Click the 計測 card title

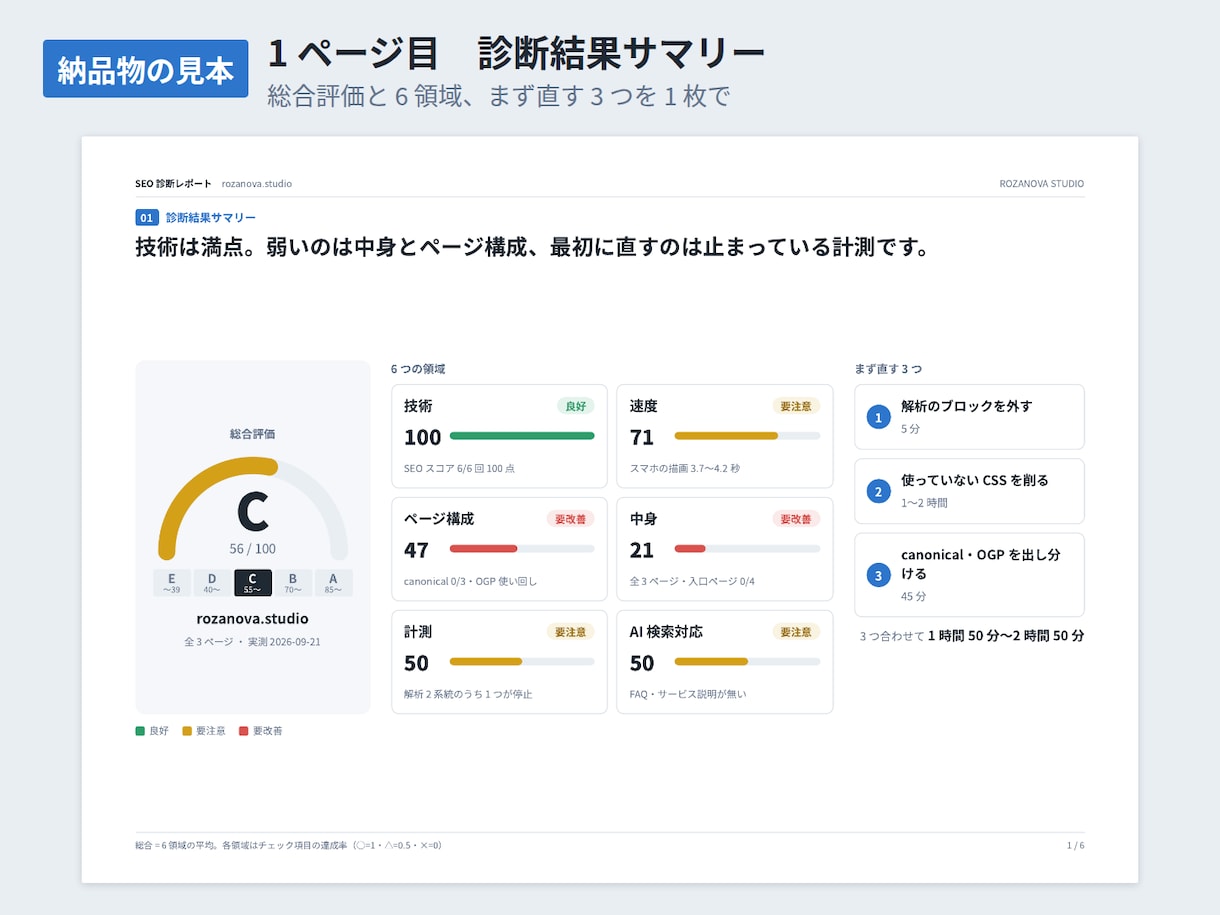418,632
